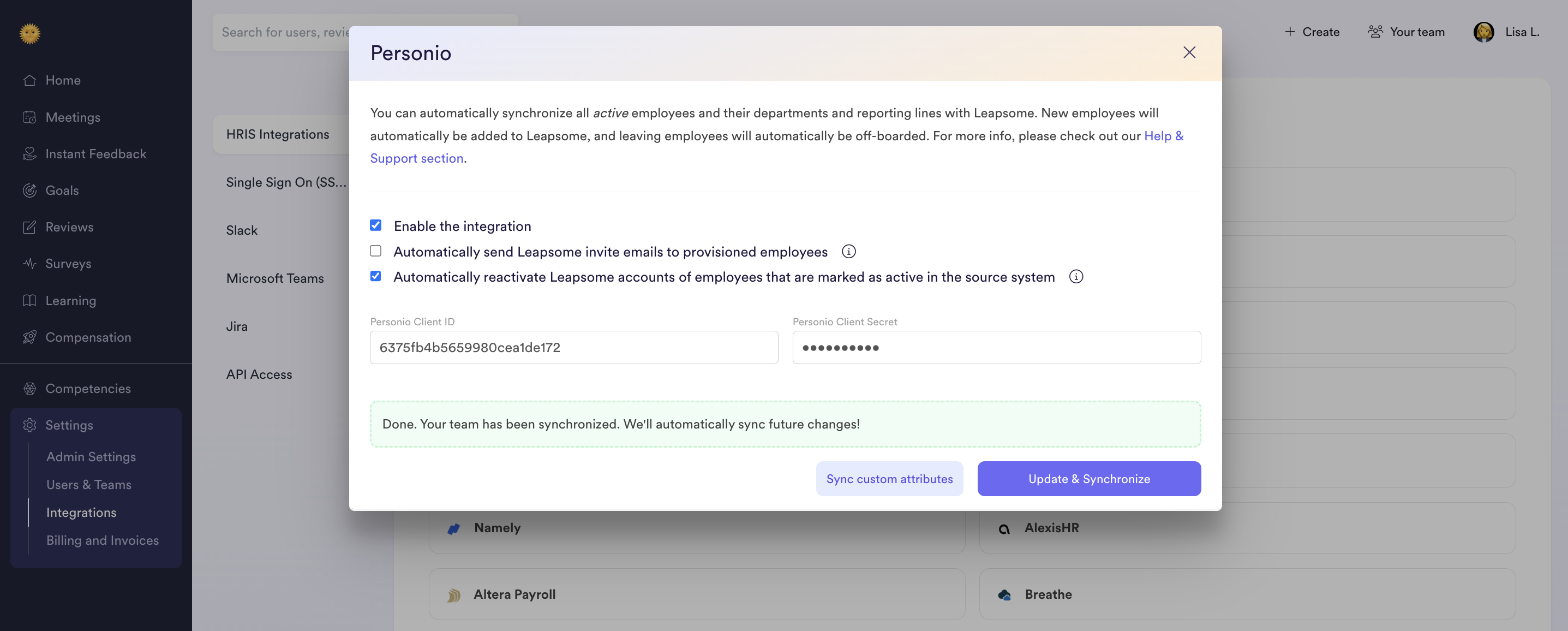Screen dimensions: 1568x631
Task: Click the Home house icon in sidebar
Action: [29, 80]
